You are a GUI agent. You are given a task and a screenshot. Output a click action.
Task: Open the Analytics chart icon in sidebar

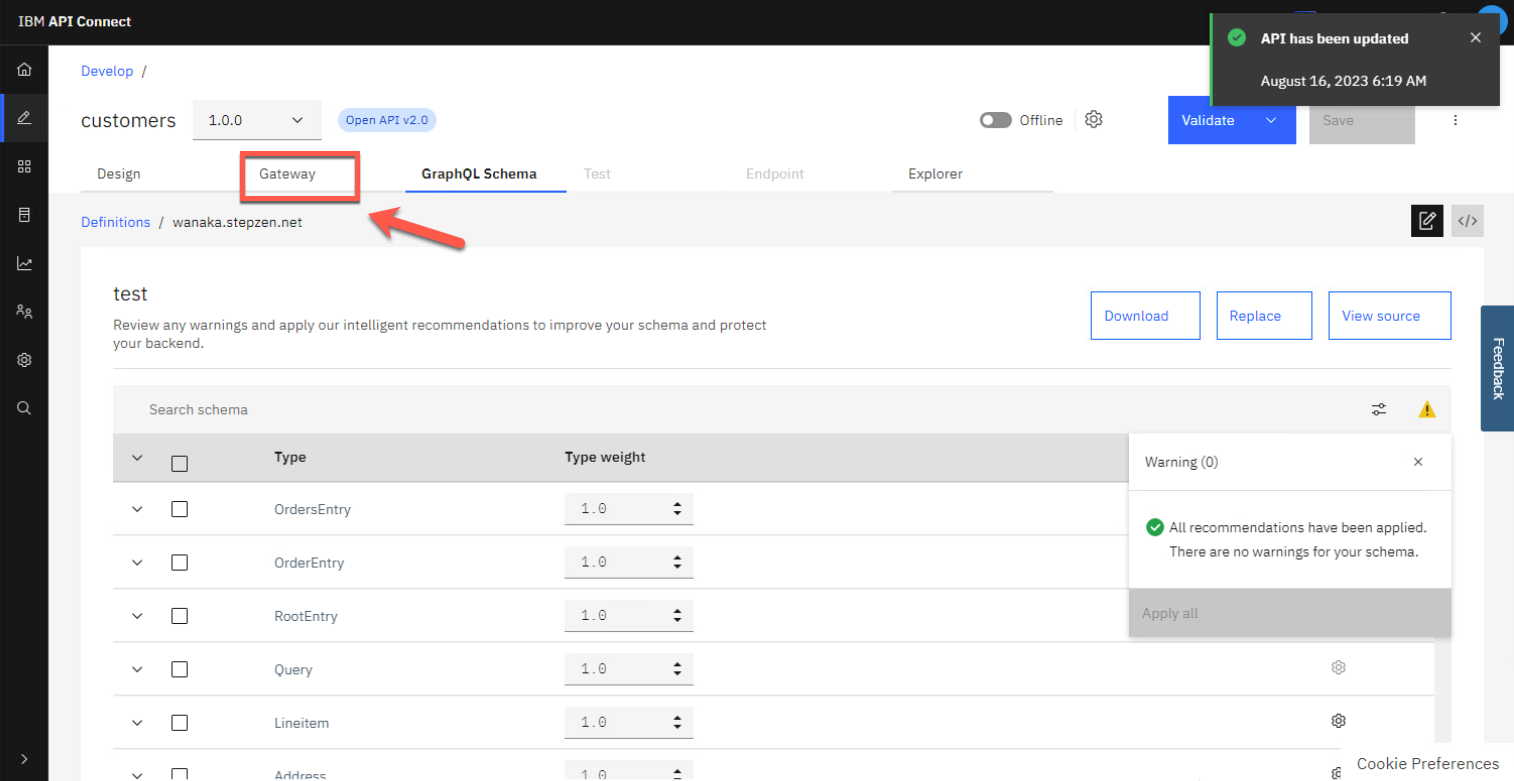[x=24, y=264]
